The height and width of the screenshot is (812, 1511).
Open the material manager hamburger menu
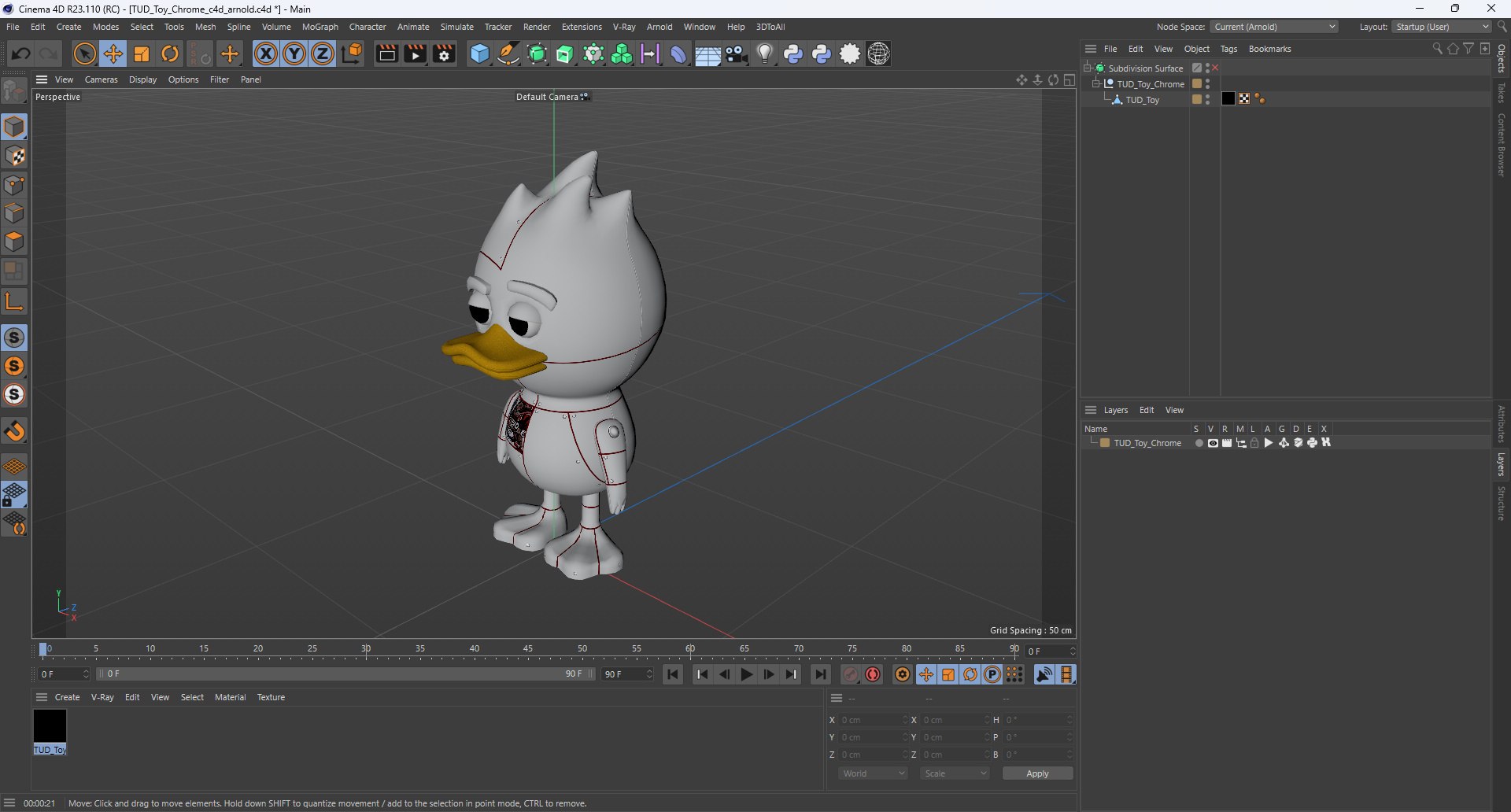(42, 697)
